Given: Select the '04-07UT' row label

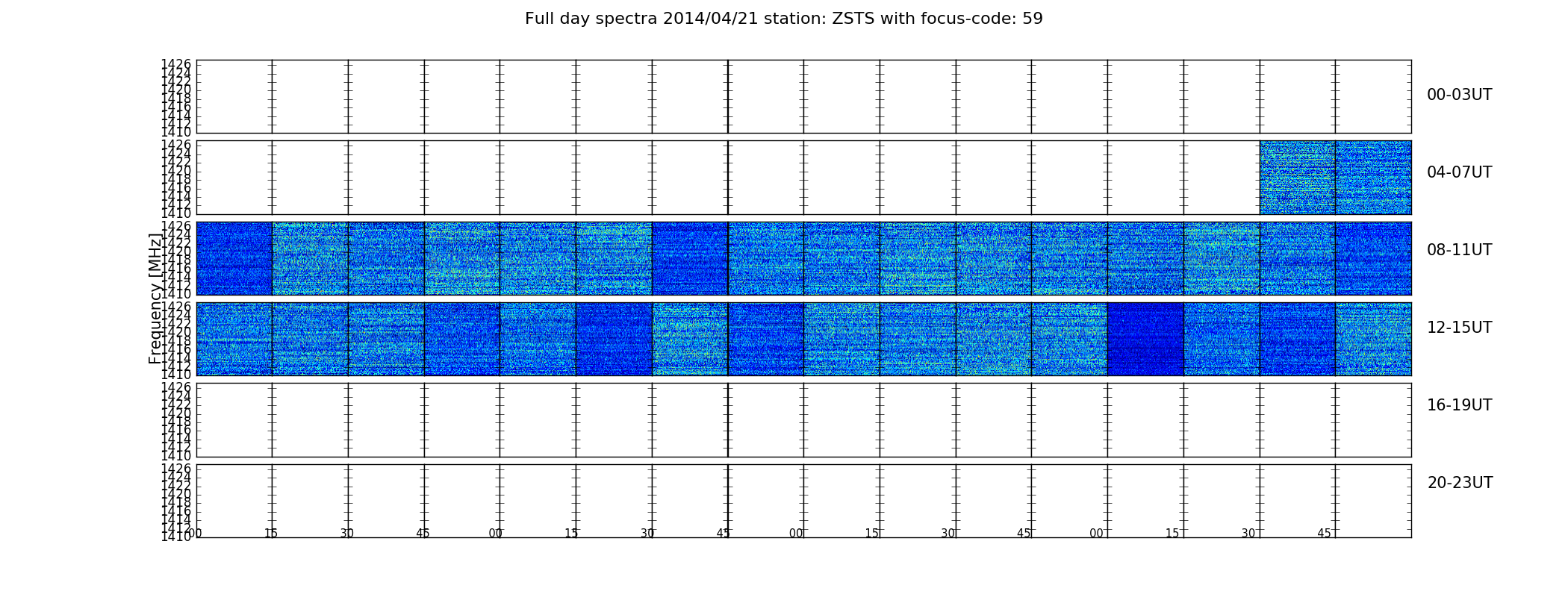Looking at the screenshot, I should coord(1459,172).
